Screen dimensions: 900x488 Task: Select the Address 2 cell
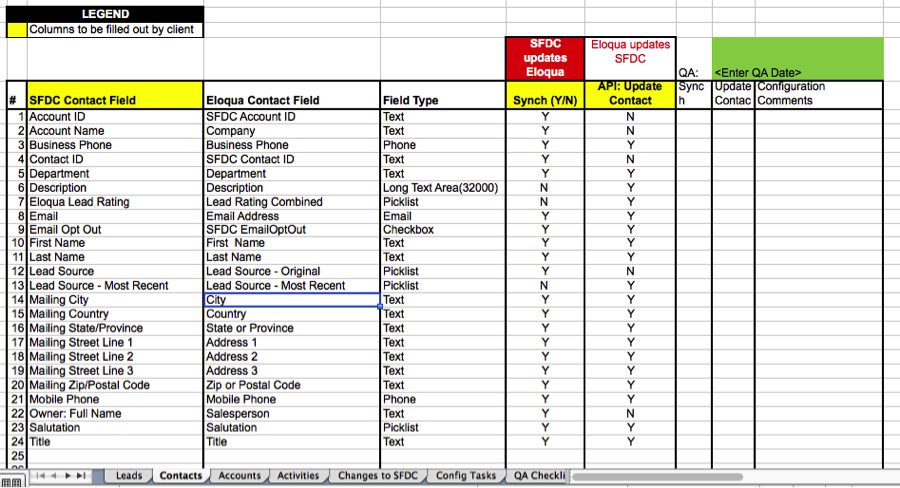[x=292, y=357]
